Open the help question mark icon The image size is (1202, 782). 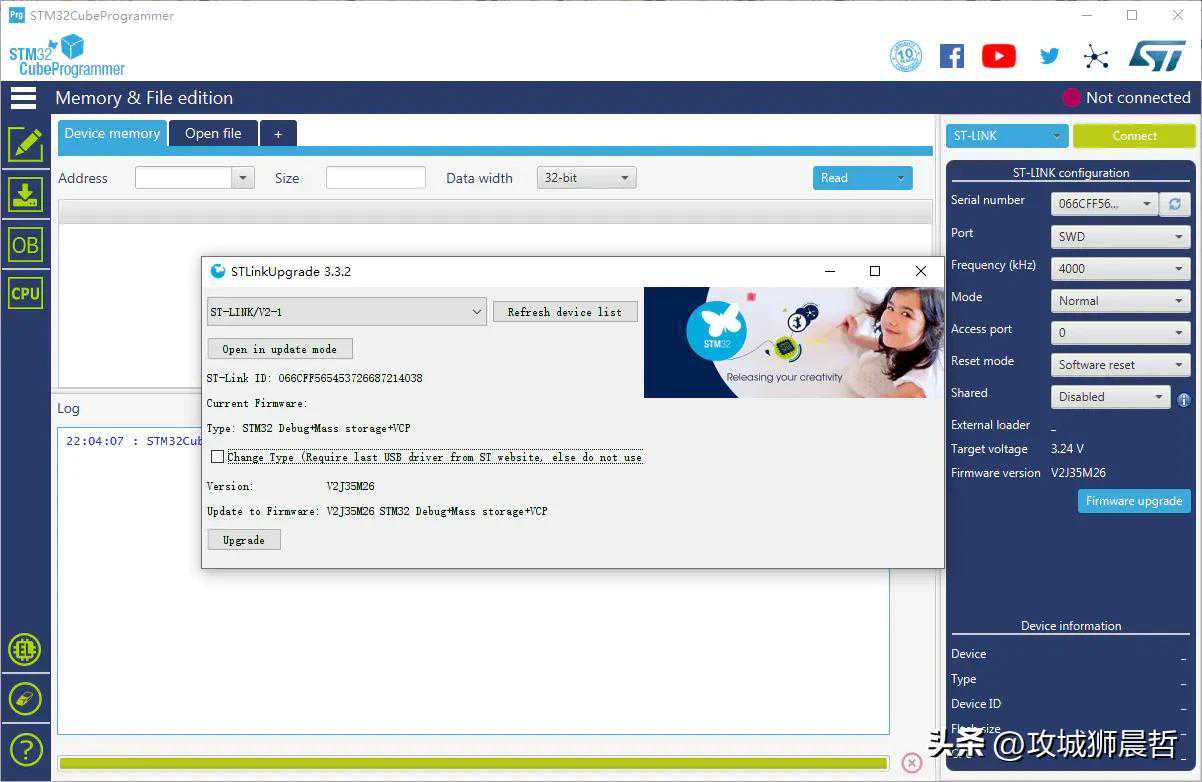click(25, 748)
